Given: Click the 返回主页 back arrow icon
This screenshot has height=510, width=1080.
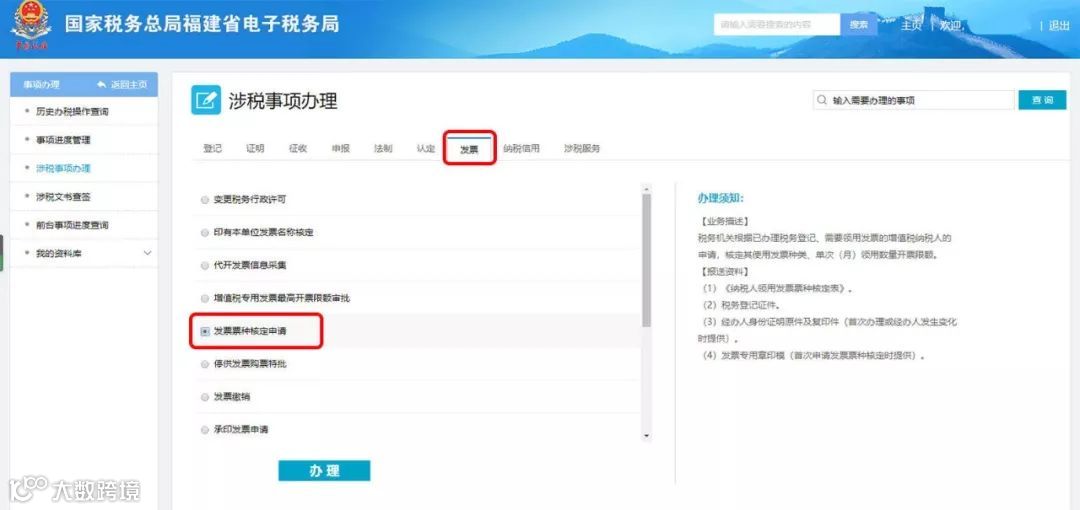Looking at the screenshot, I should 101,85.
